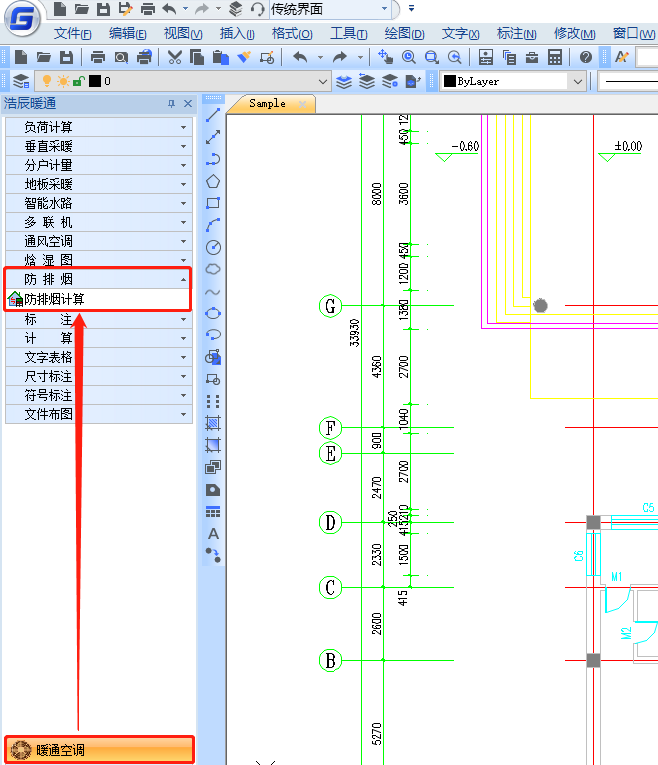Open the 修改(M) menu
This screenshot has height=765, width=658.
coord(575,34)
